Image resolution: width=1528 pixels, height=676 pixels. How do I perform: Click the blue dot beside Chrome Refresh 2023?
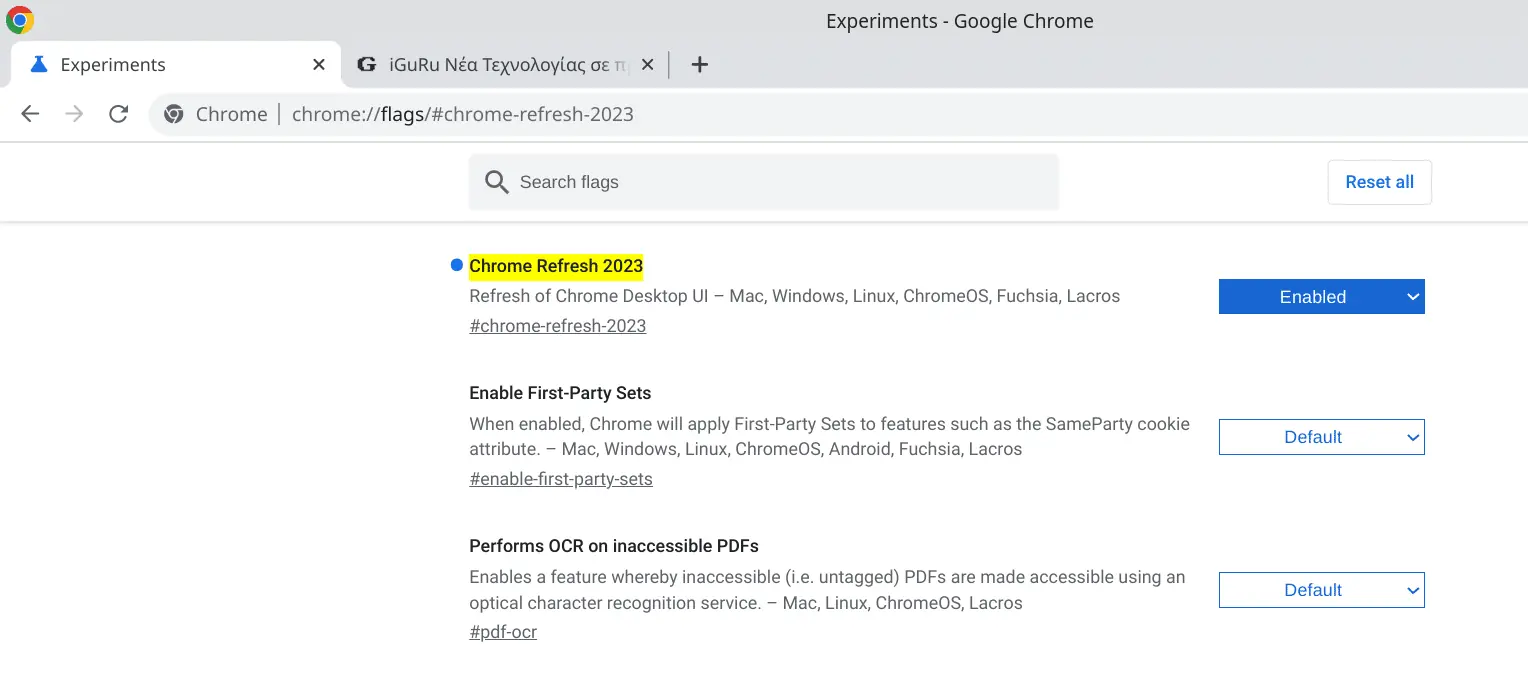pos(457,265)
